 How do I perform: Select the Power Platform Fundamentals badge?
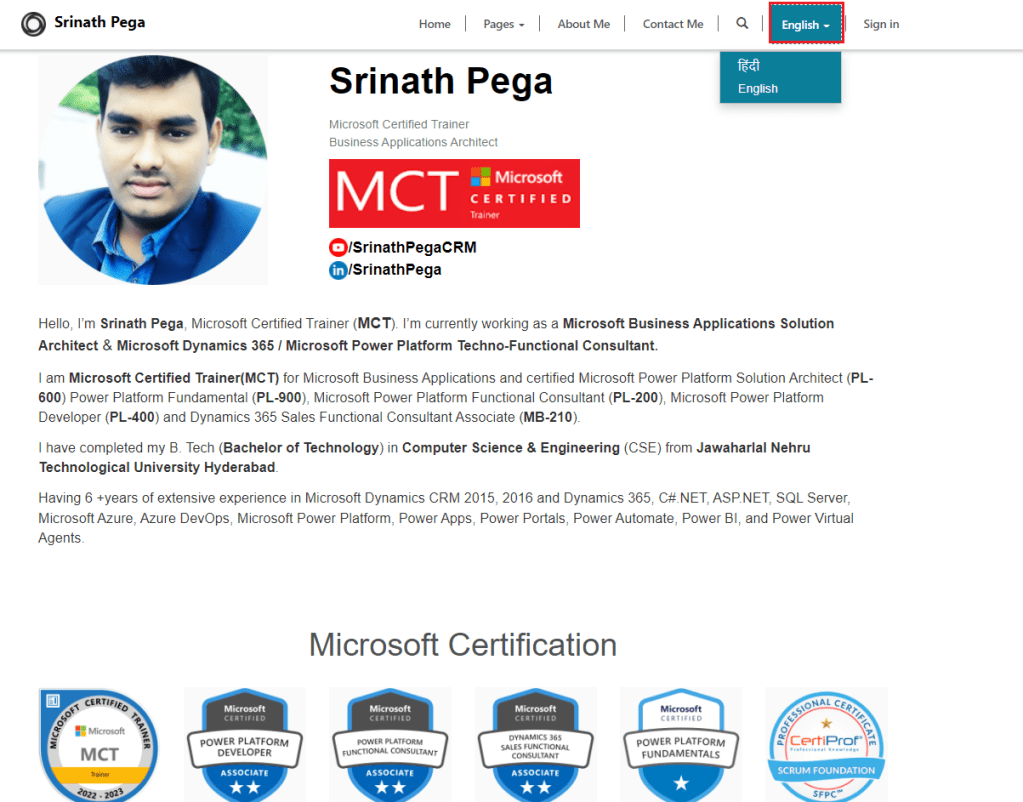pos(681,745)
